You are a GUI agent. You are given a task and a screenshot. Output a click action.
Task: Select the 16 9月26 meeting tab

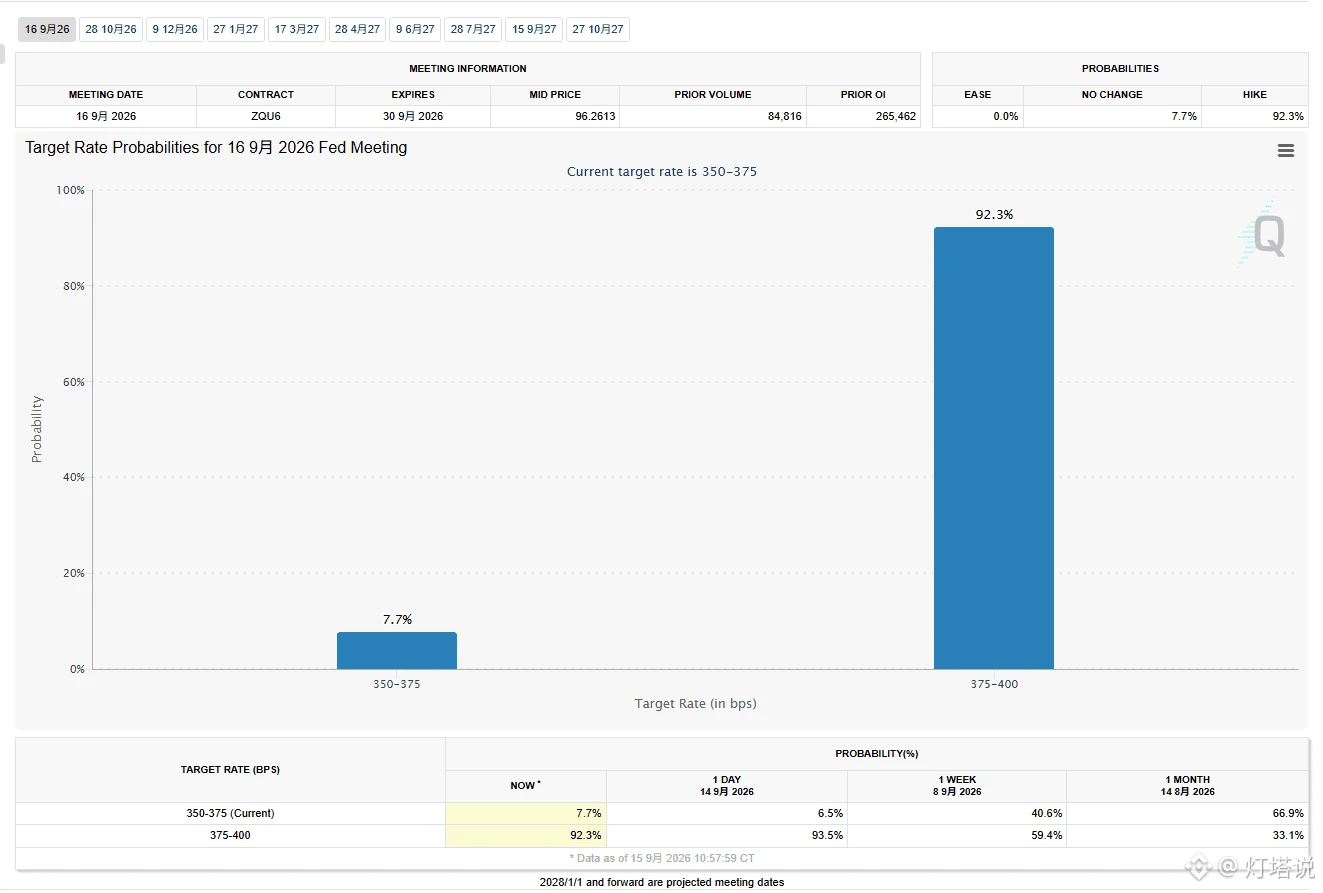[47, 29]
